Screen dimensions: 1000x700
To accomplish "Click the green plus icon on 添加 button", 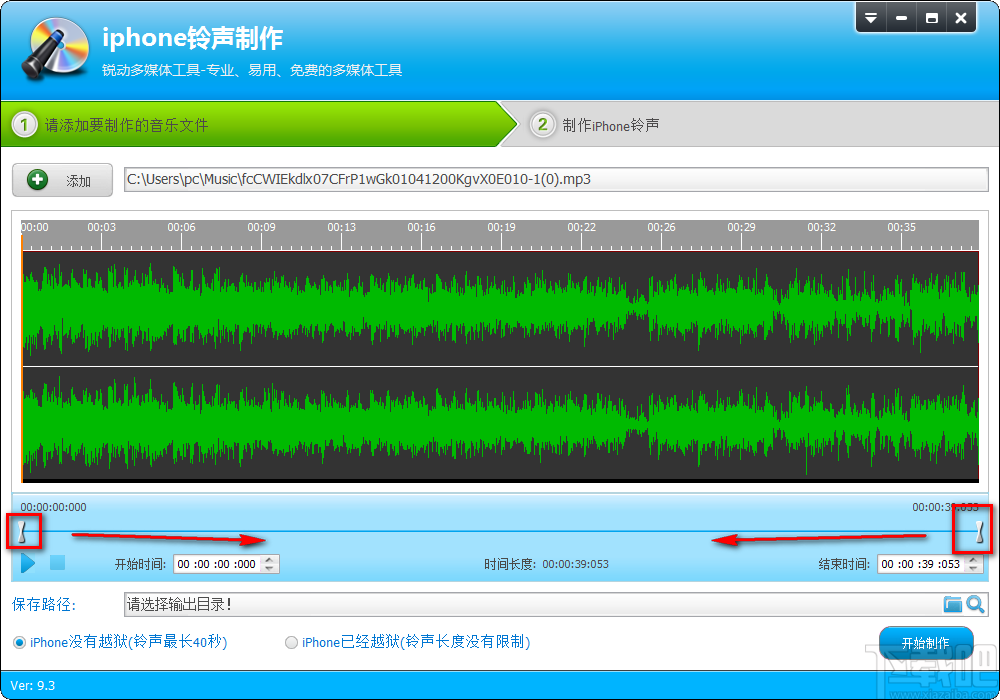I will (37, 180).
